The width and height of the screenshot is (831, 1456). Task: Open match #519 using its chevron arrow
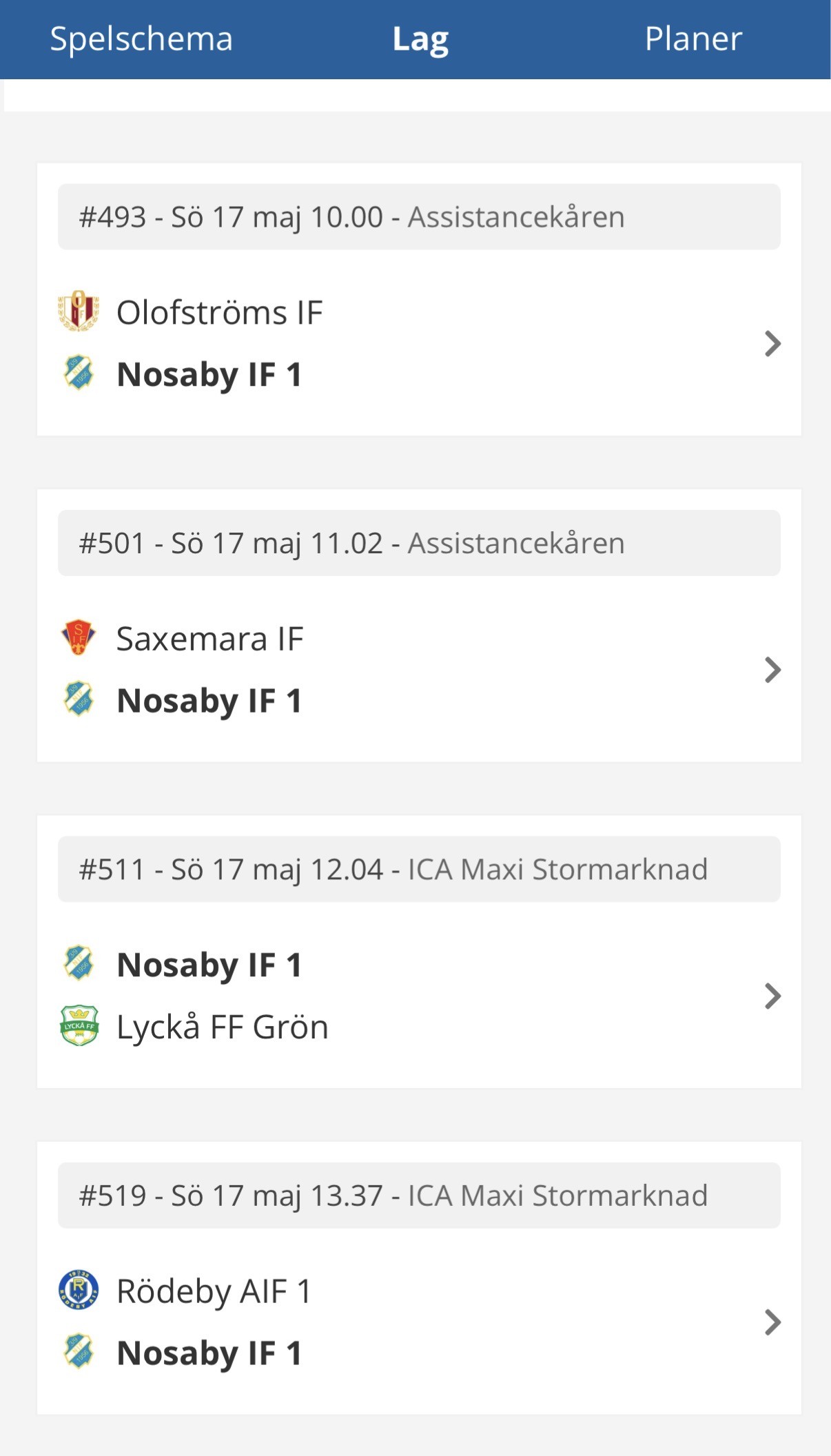[772, 1322]
